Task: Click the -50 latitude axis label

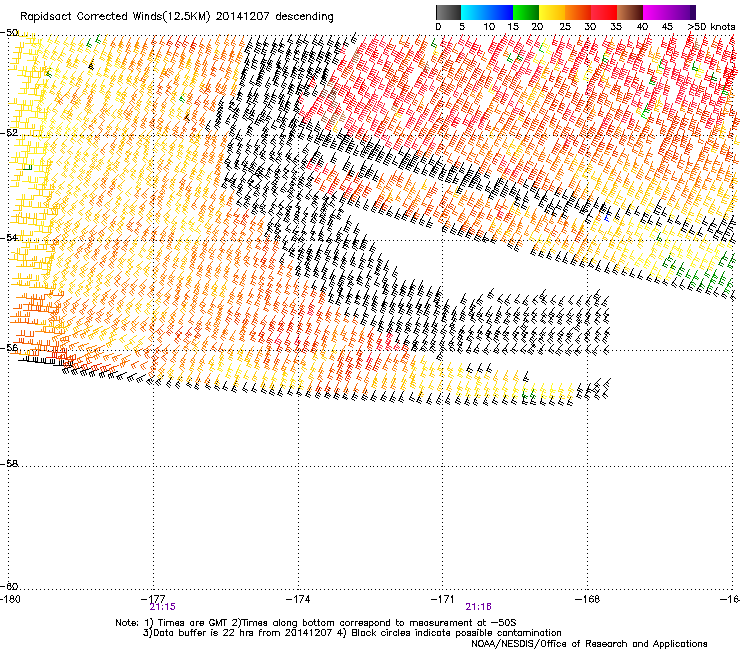Action: tap(9, 33)
